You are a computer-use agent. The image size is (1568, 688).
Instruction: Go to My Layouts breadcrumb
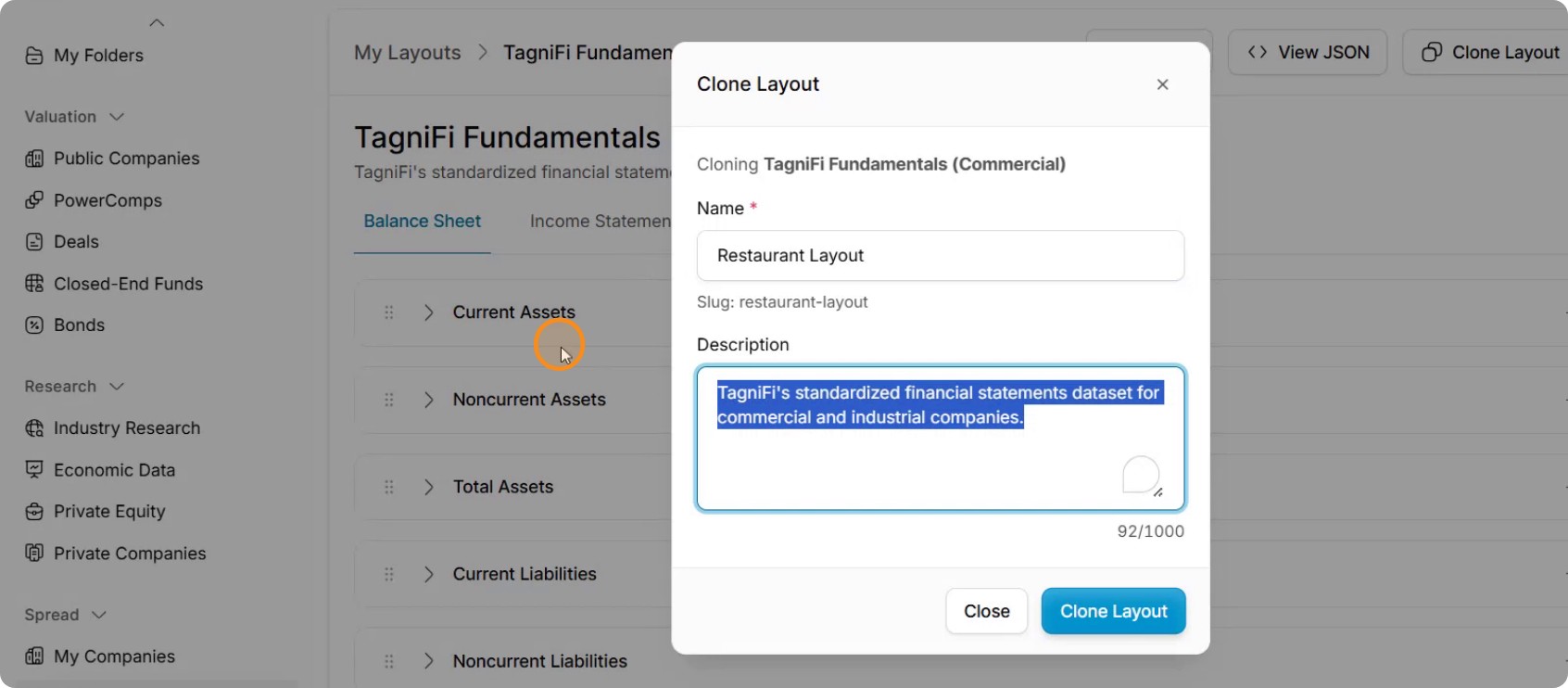tap(408, 53)
